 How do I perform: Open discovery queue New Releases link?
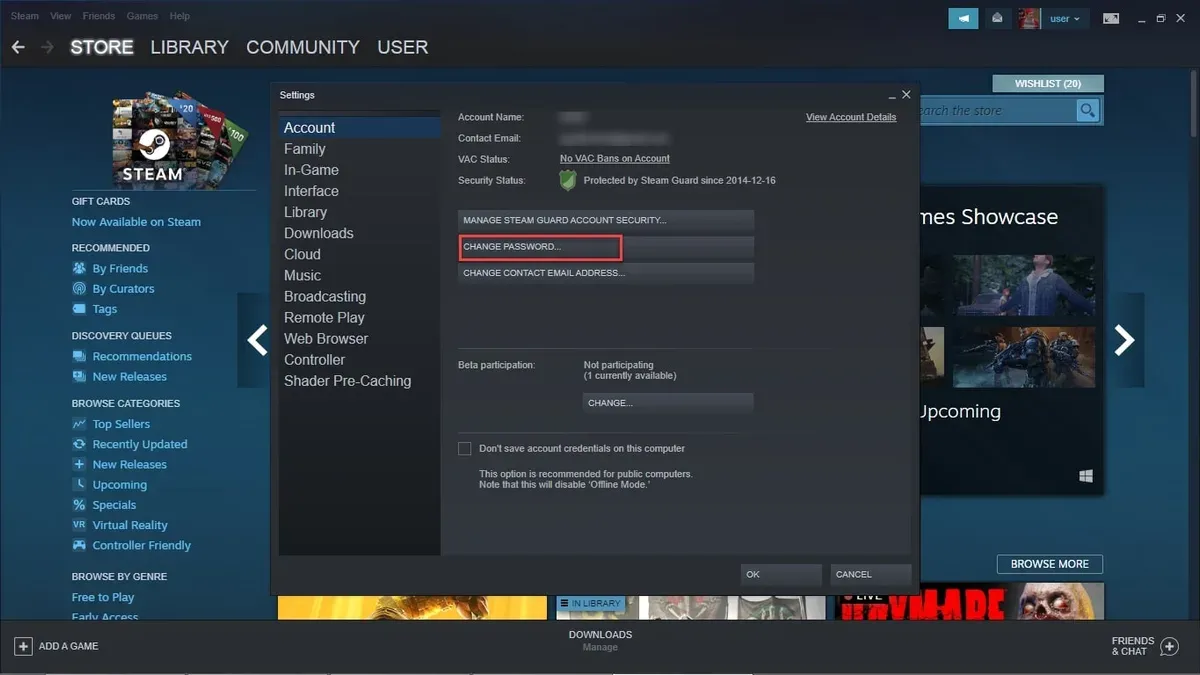click(130, 377)
